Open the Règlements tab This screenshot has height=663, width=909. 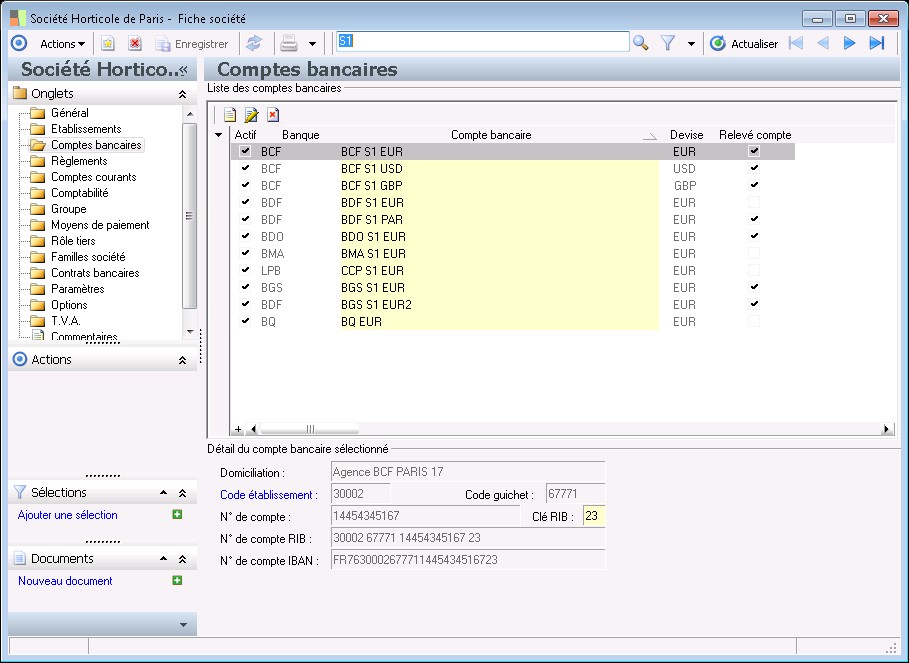pos(79,161)
